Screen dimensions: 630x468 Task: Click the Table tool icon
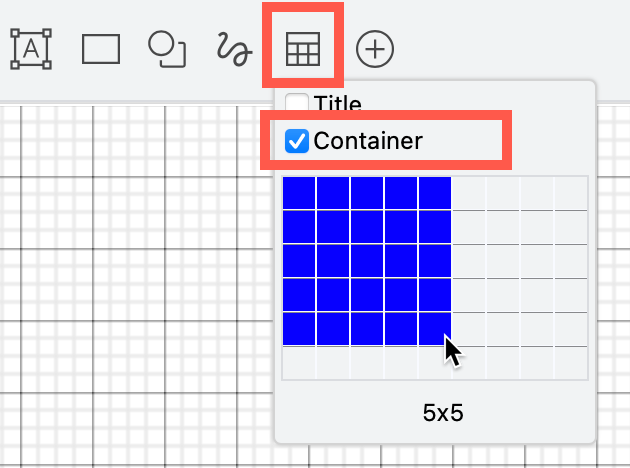pyautogui.click(x=303, y=48)
